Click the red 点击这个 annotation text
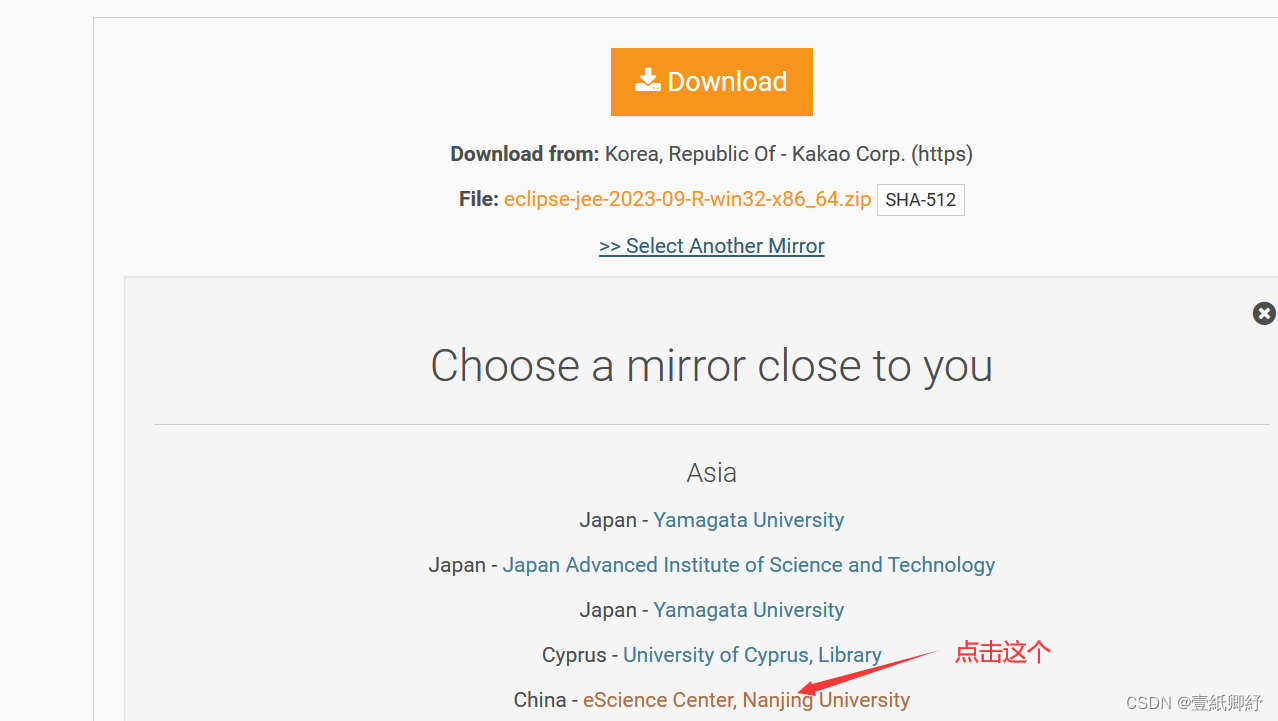Screen dimensions: 1278x721 pos(1003,653)
